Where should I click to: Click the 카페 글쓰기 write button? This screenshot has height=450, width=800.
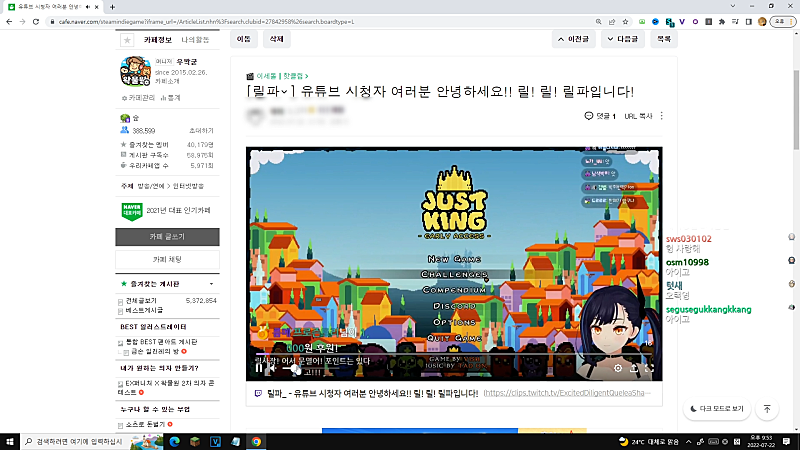click(167, 237)
